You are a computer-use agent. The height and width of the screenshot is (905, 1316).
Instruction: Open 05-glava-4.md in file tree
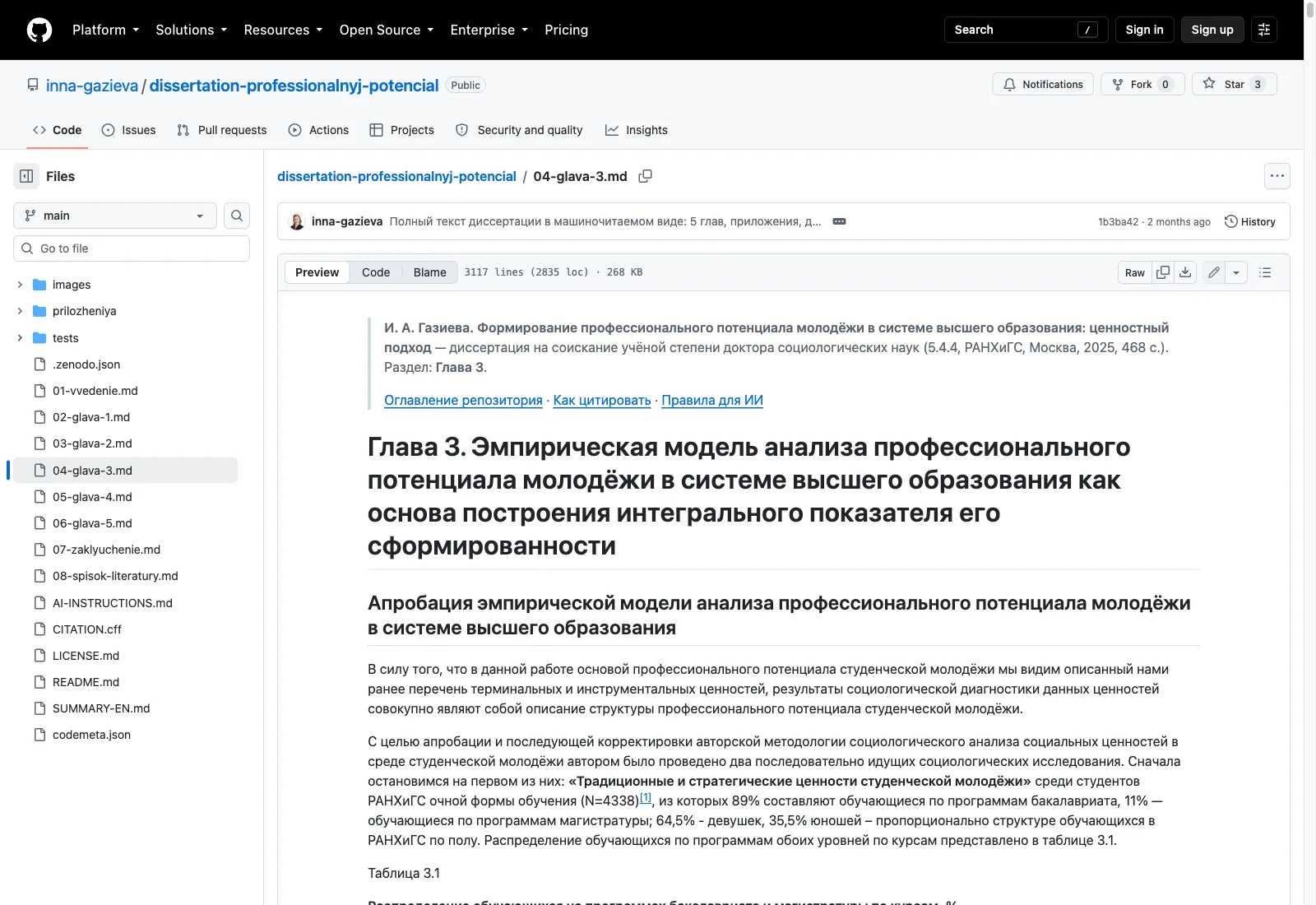pos(123,497)
